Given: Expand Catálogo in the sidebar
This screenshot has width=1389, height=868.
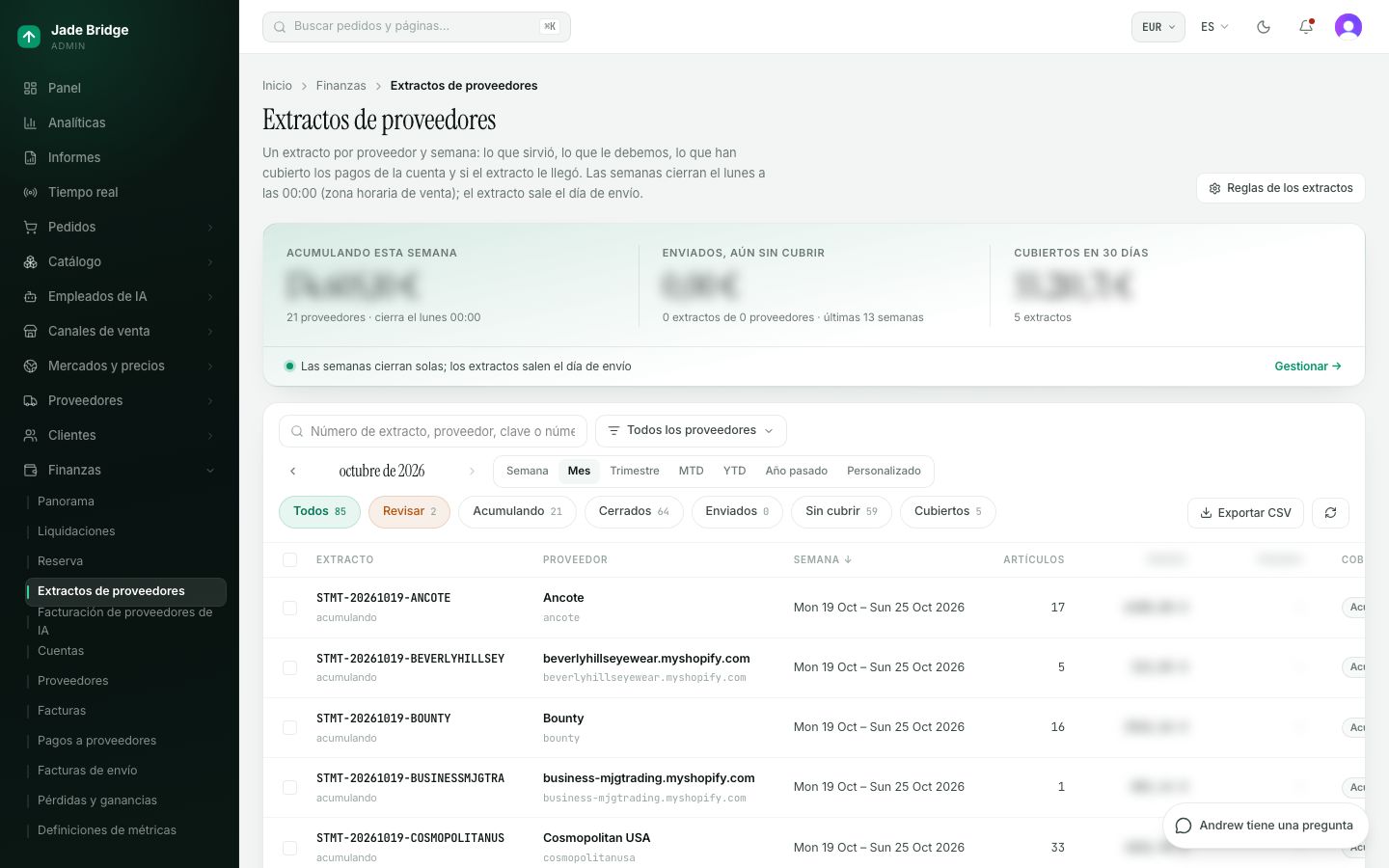Looking at the screenshot, I should point(120,261).
